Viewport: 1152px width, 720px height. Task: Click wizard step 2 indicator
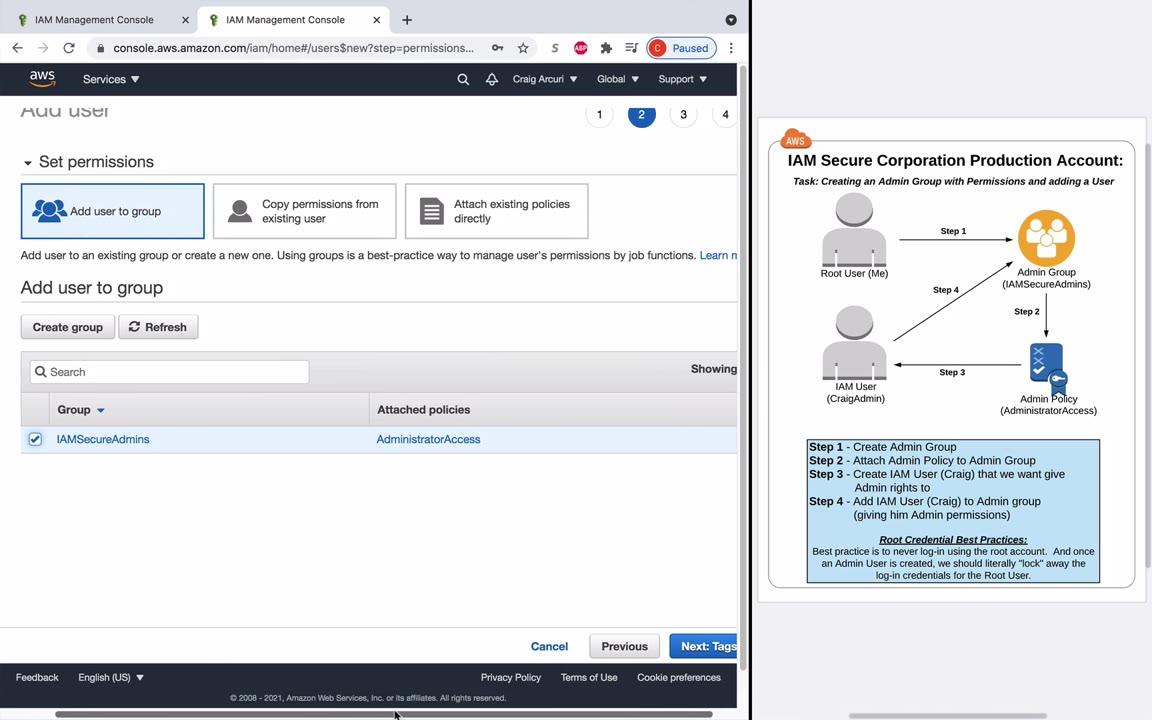(641, 114)
